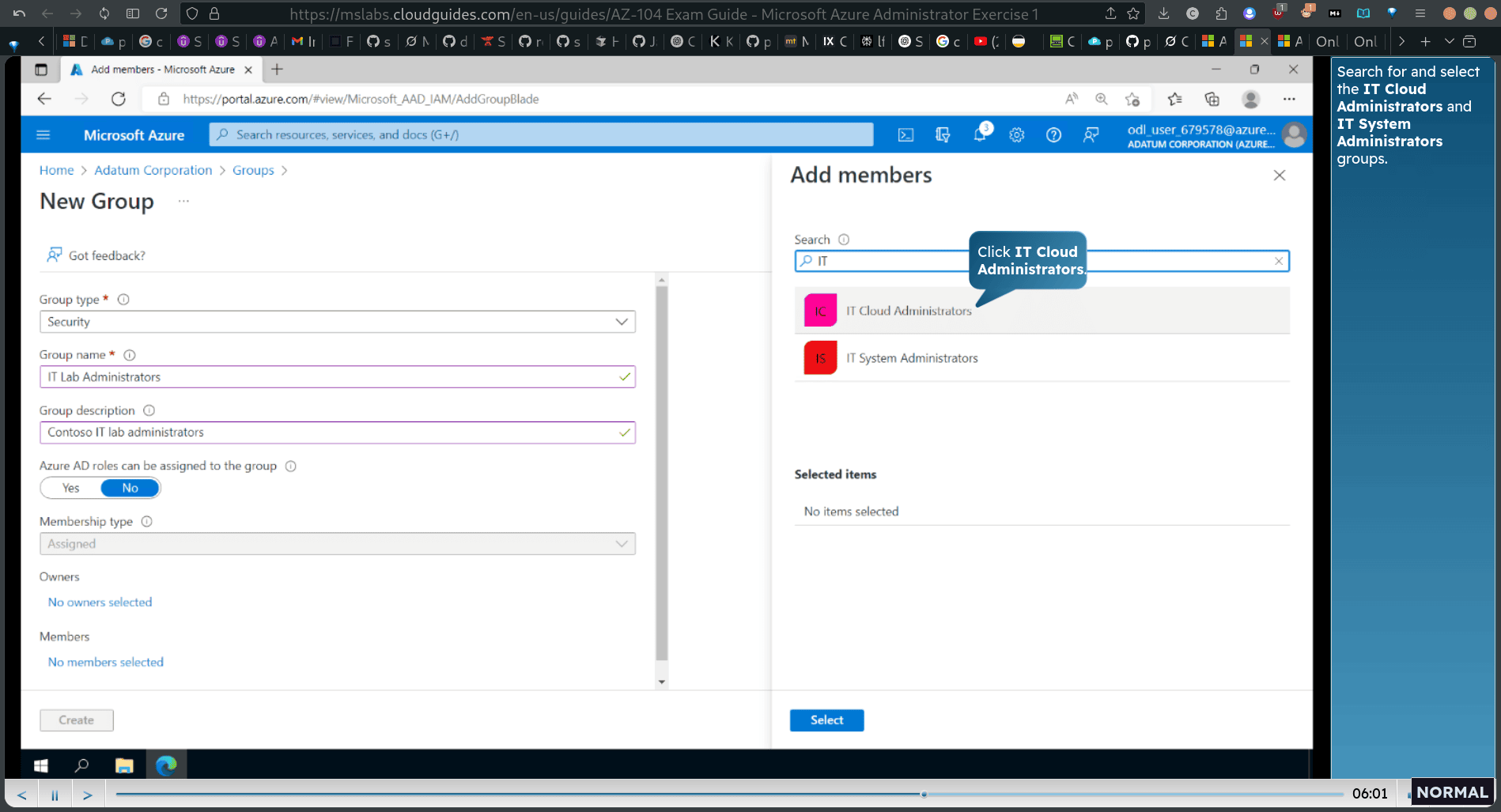Viewport: 1501px width, 812px height.
Task: Click Edge profile icon in toolbar
Action: 1250,99
